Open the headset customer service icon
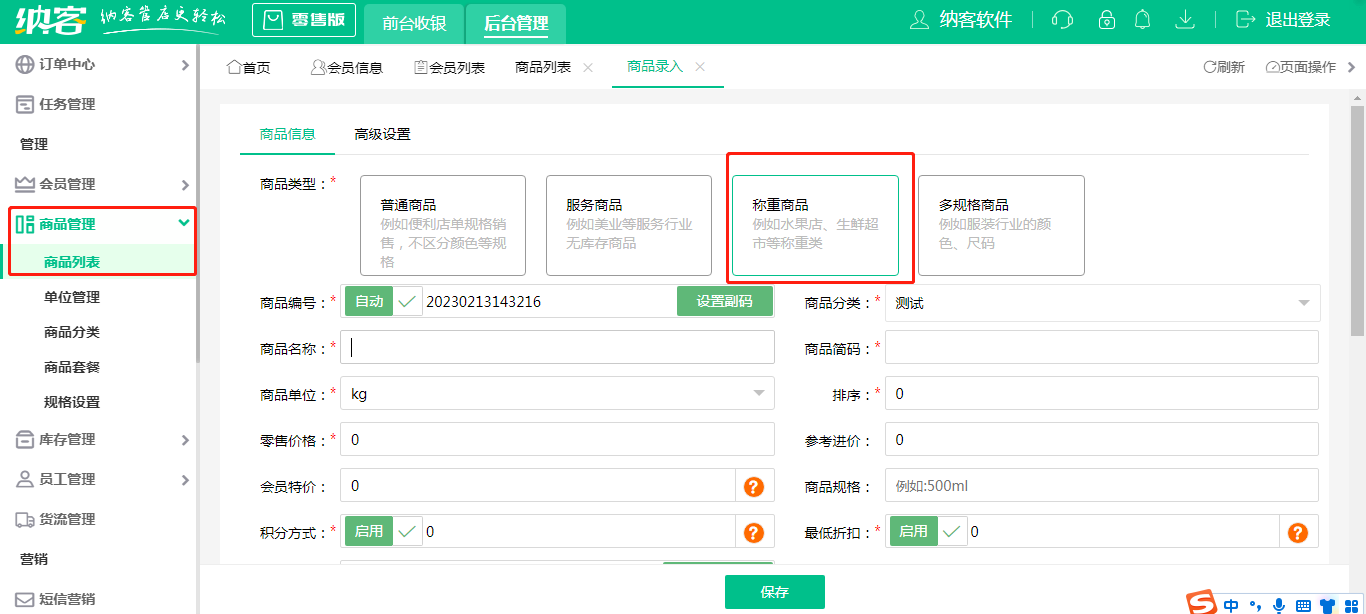This screenshot has height=614, width=1366. tap(1061, 19)
